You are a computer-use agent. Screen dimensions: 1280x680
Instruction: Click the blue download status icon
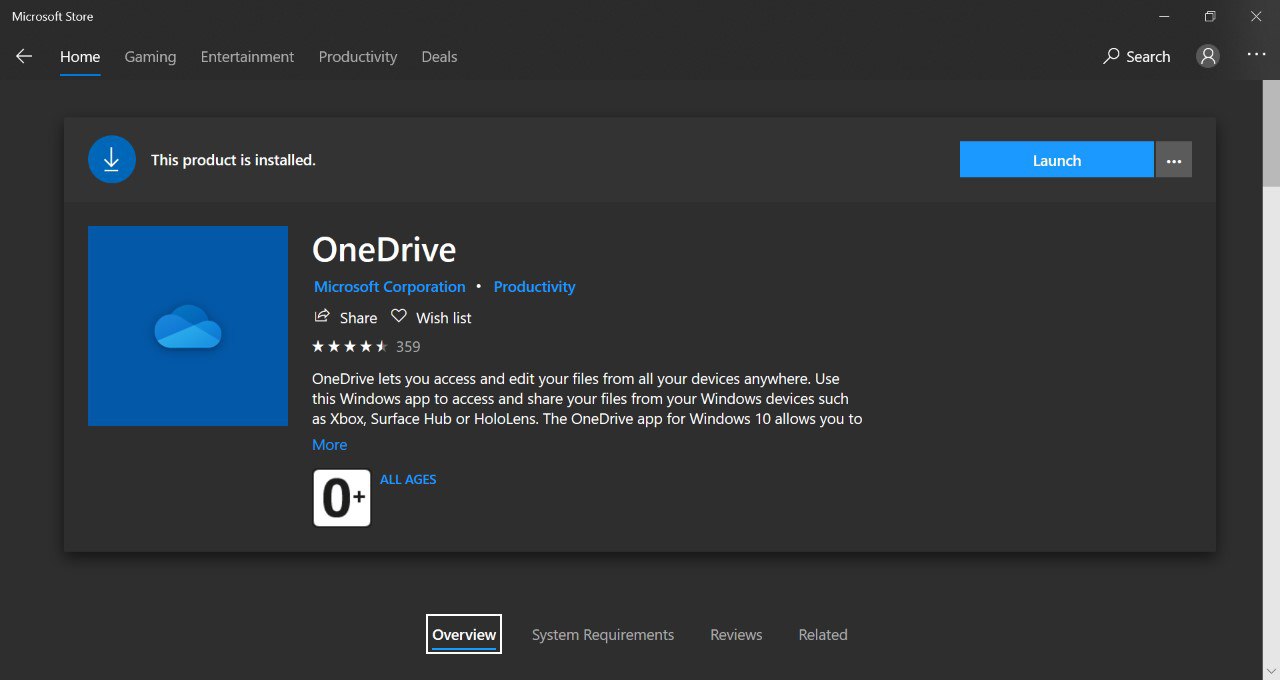pos(112,159)
